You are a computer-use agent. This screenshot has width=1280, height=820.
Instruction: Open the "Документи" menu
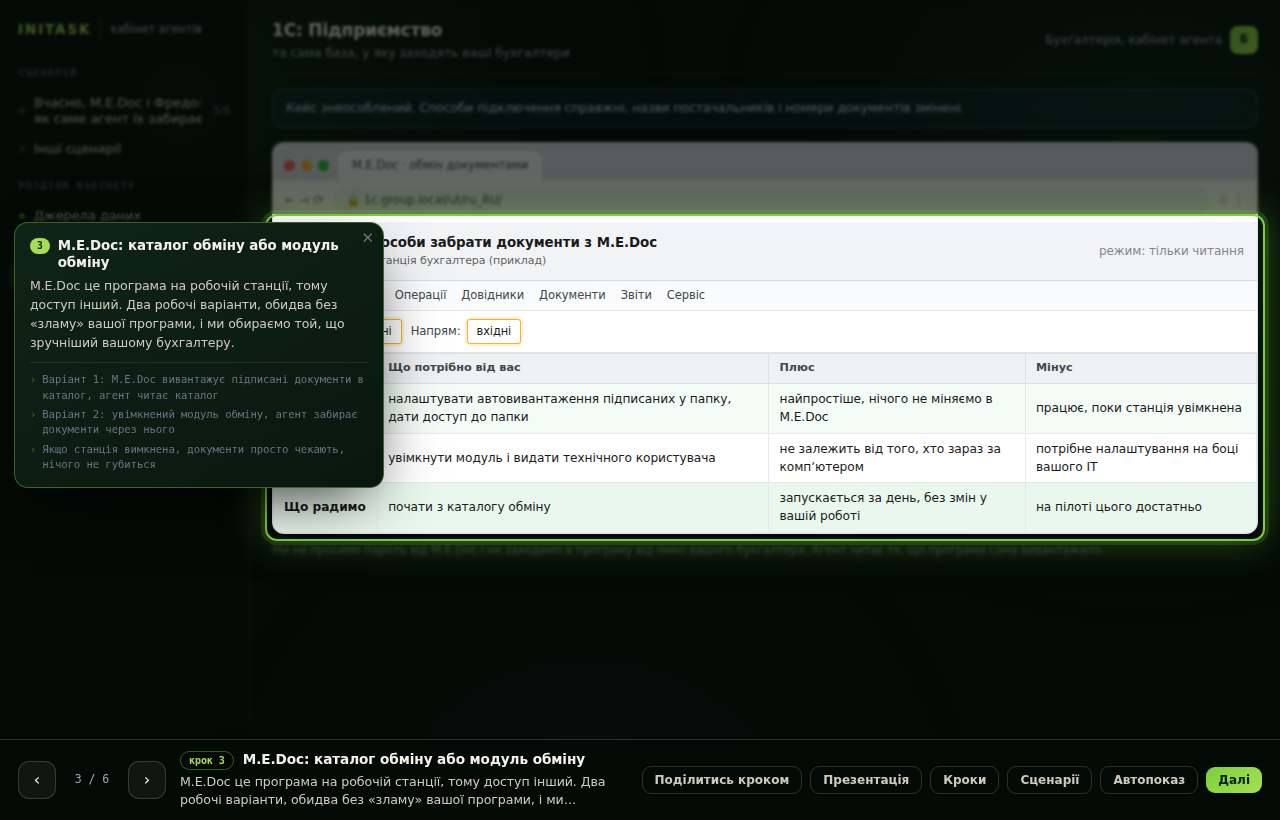point(572,295)
